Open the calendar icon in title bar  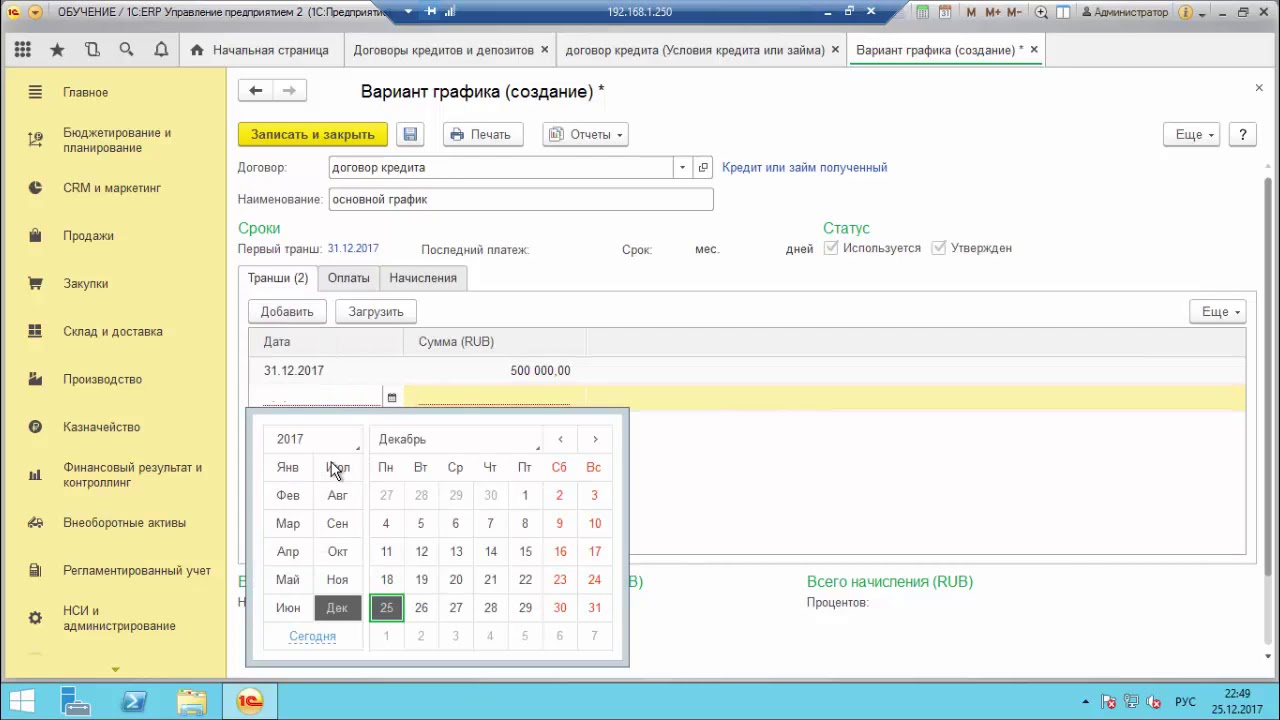point(945,13)
